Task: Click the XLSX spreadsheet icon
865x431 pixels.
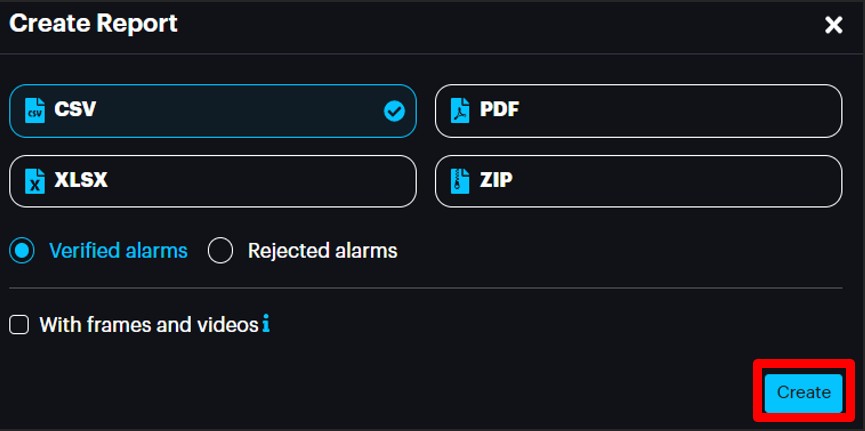Action: 35,182
